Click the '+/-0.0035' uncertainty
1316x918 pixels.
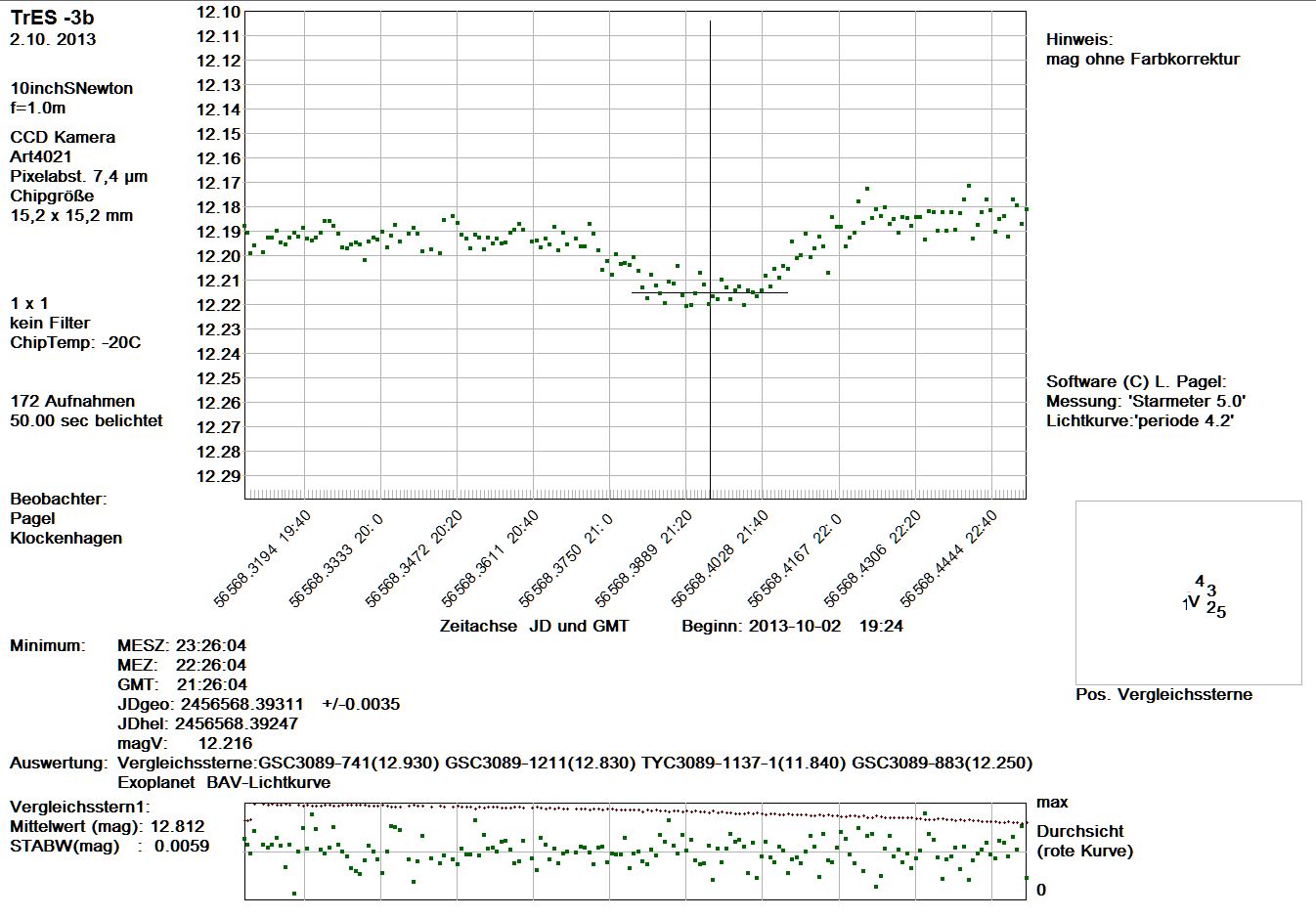[361, 704]
